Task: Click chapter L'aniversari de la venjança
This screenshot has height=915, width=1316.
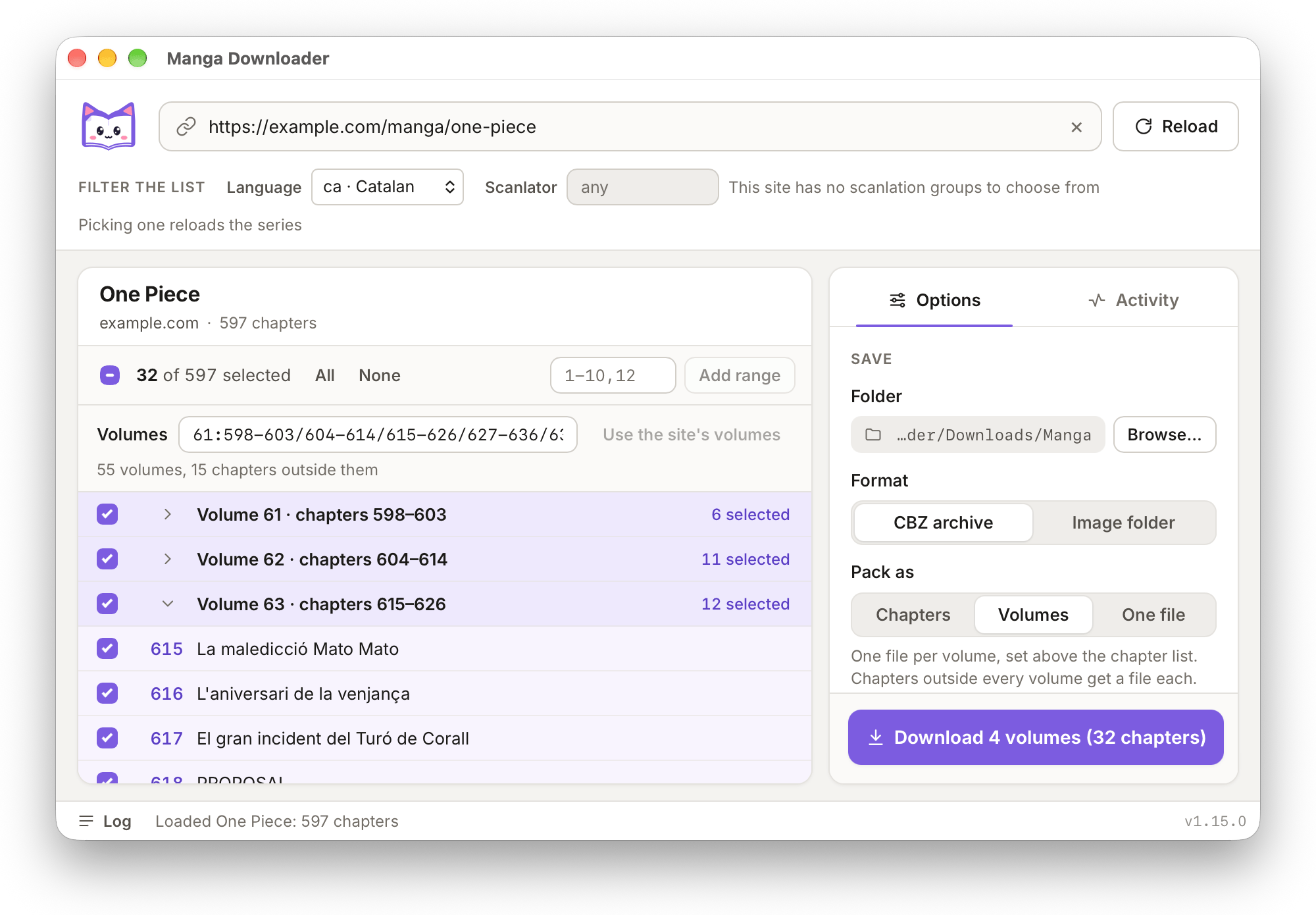Action: (x=303, y=694)
